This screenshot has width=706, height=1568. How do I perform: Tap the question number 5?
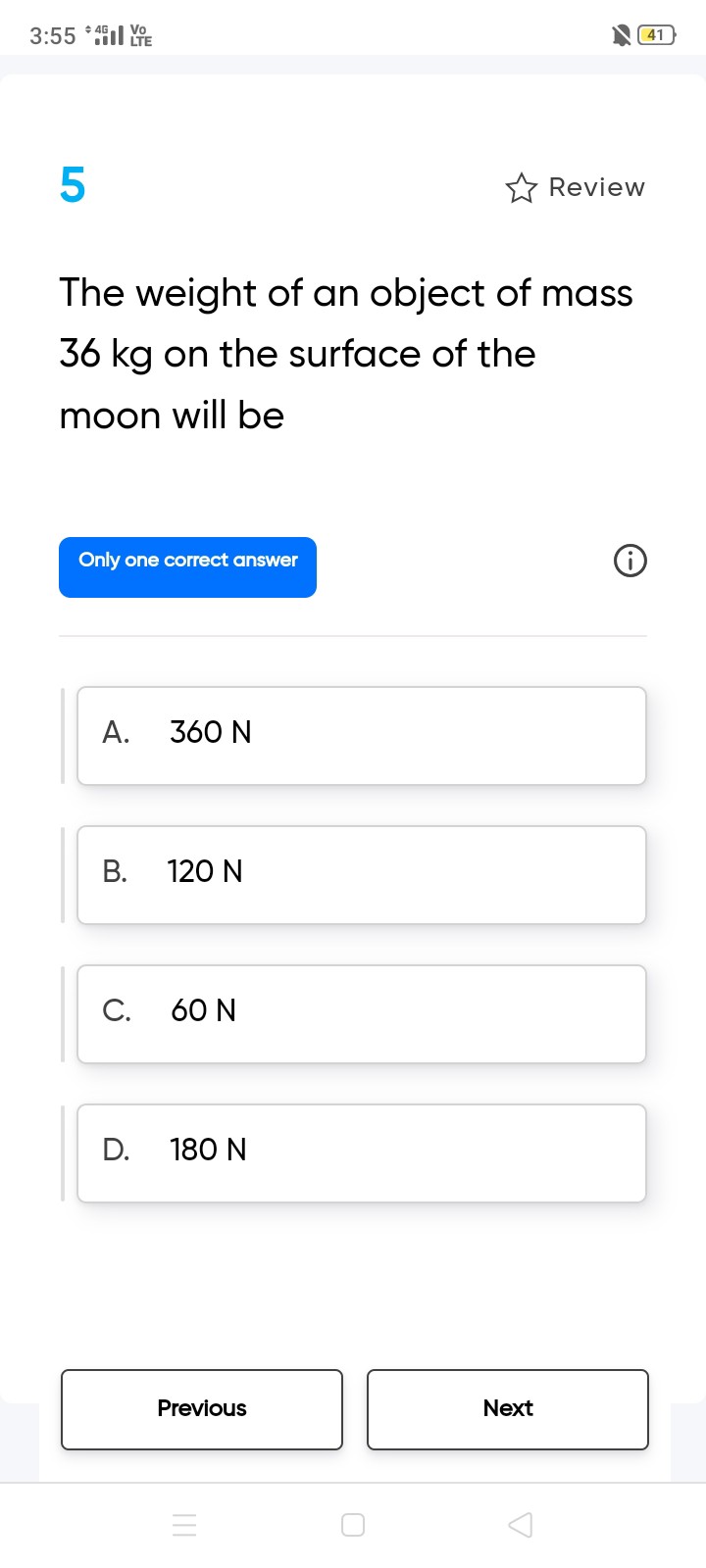click(x=73, y=184)
